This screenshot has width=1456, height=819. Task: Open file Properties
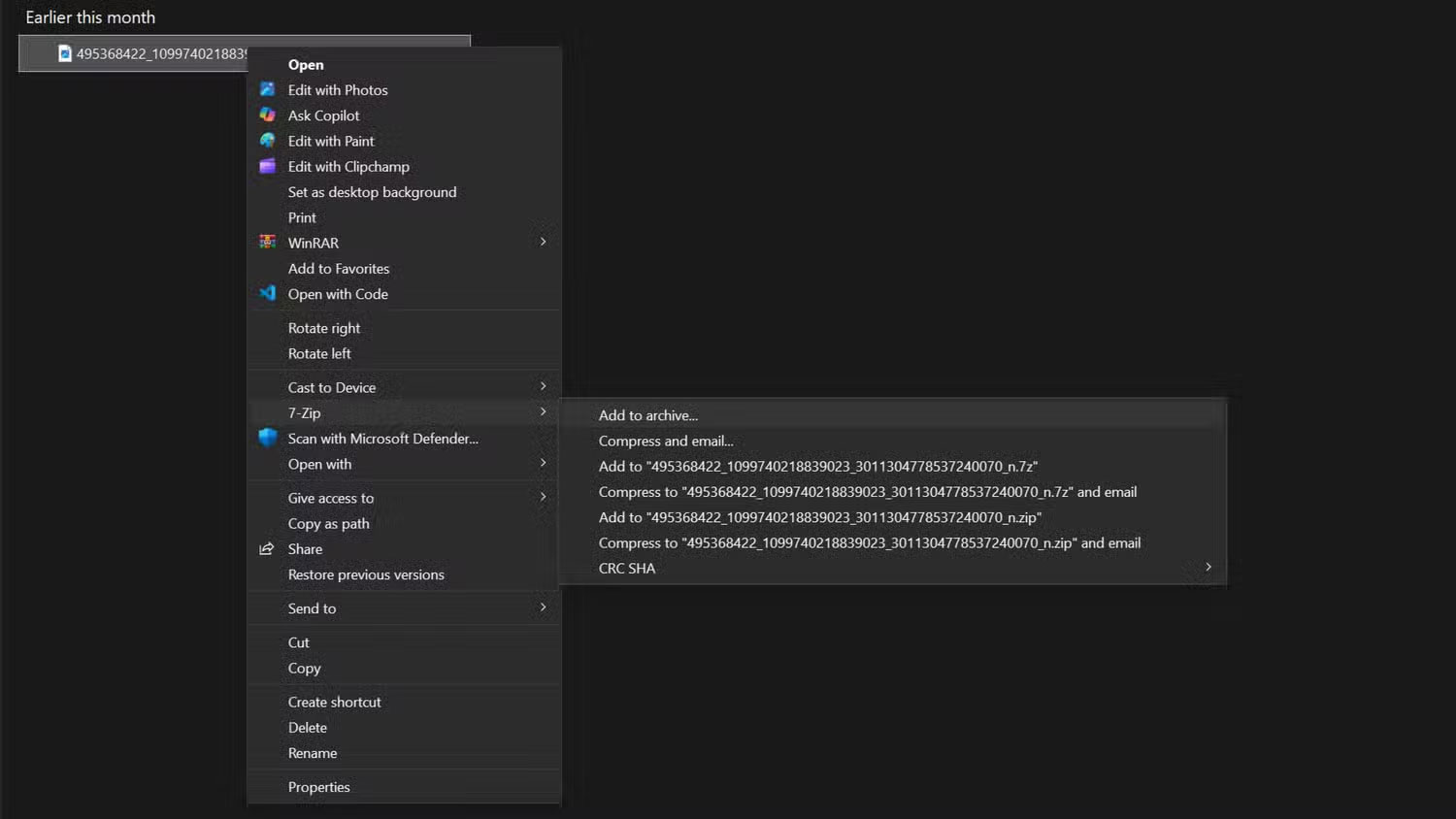click(318, 786)
